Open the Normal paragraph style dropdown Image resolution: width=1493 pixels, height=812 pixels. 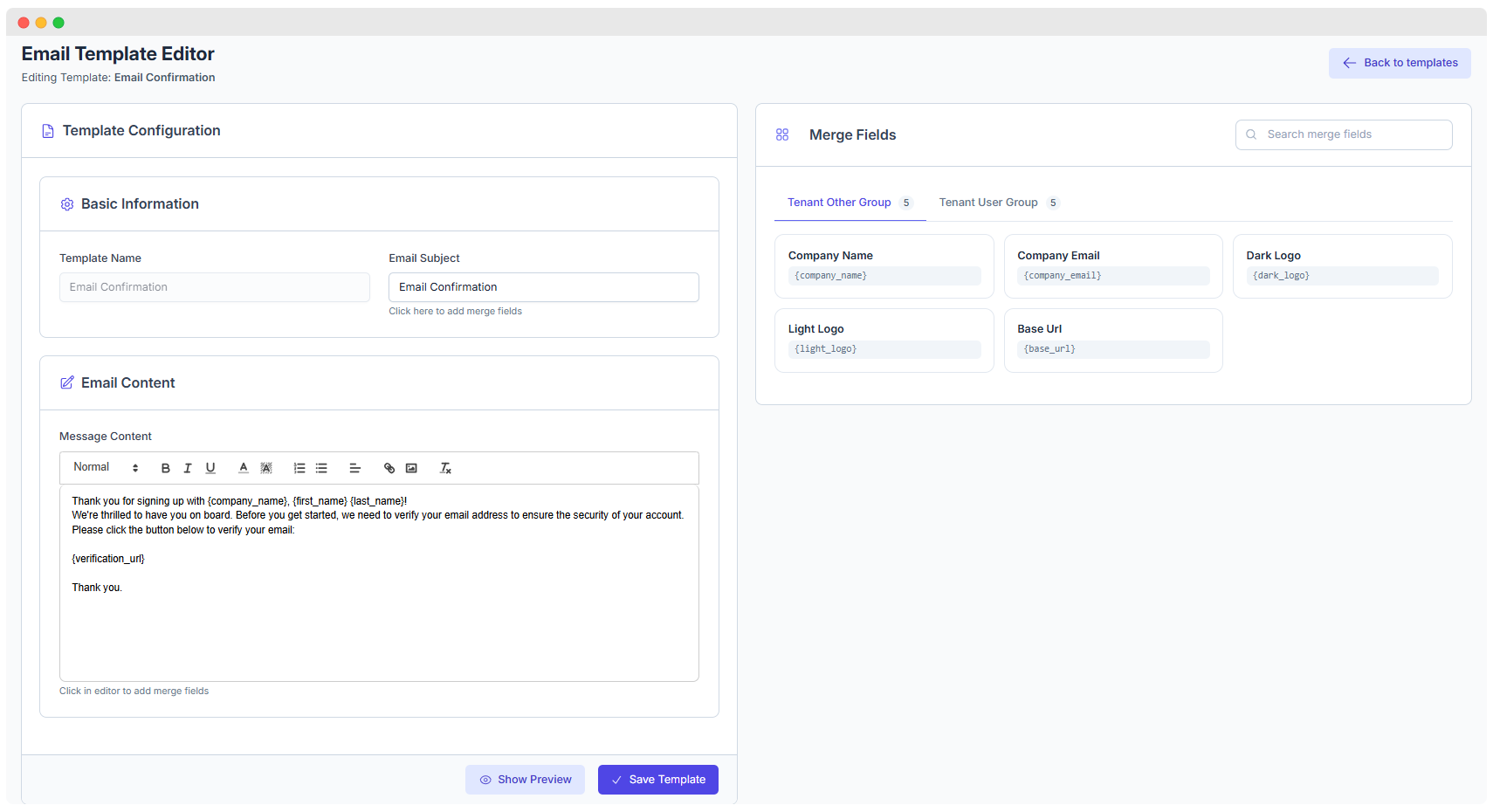pyautogui.click(x=105, y=467)
